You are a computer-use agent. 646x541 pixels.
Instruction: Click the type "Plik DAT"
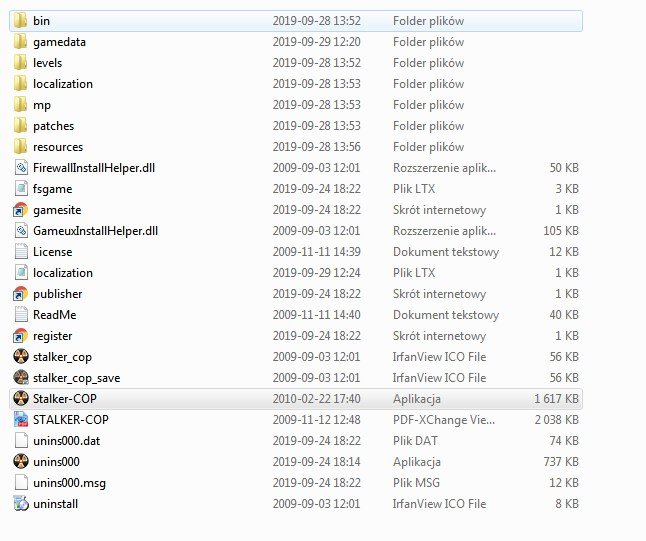pos(415,440)
